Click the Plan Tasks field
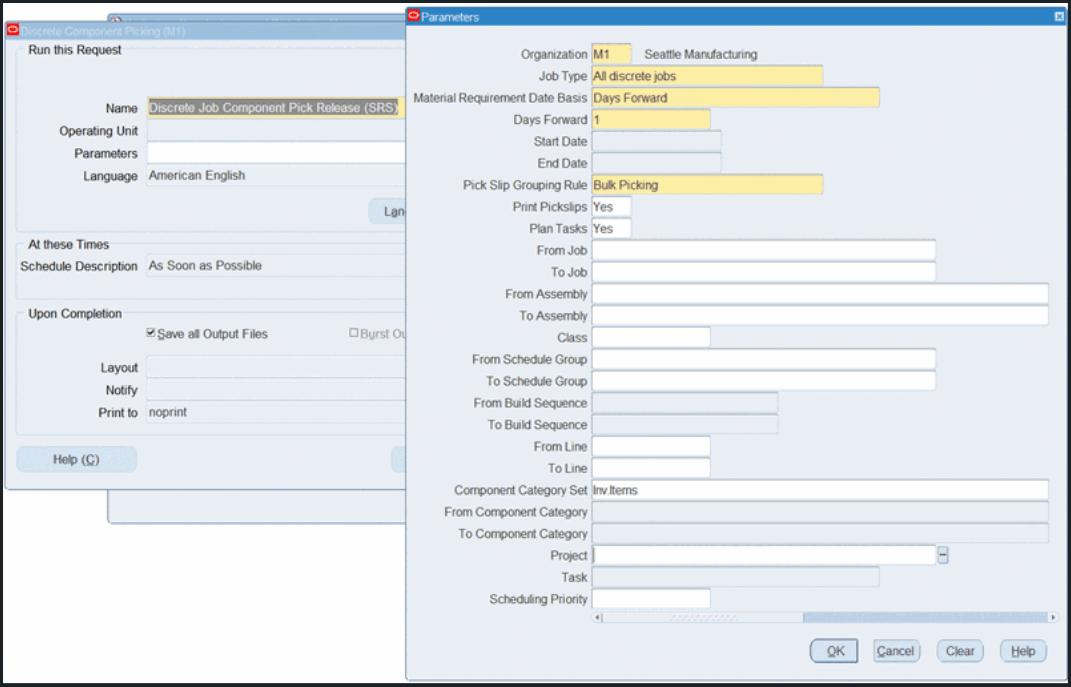This screenshot has height=687, width=1071. (x=611, y=228)
